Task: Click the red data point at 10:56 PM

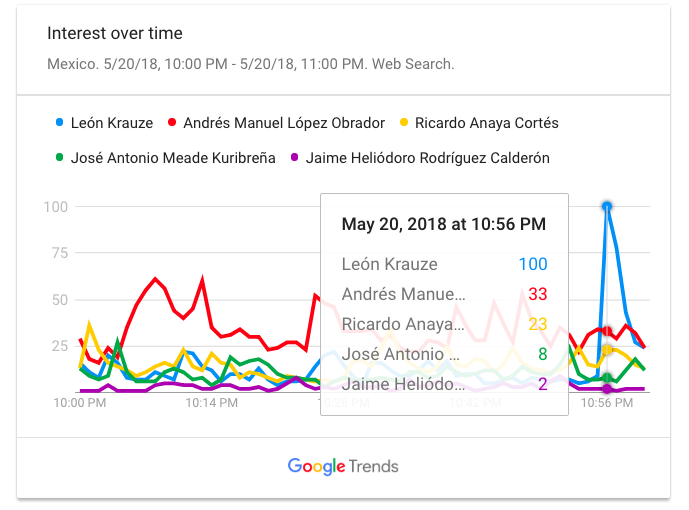Action: (x=607, y=331)
